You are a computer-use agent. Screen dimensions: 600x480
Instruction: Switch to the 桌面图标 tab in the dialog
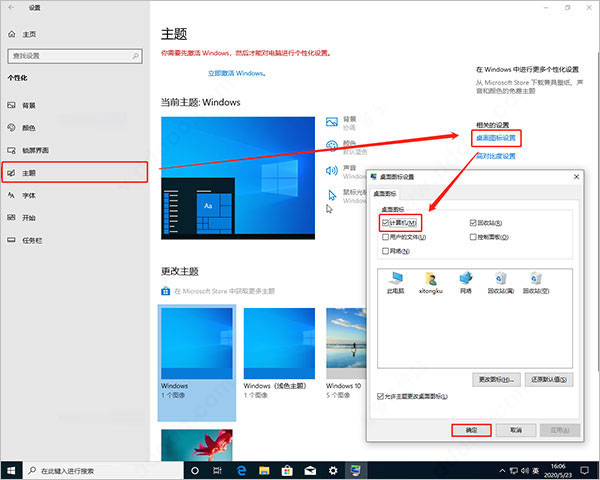tap(385, 194)
